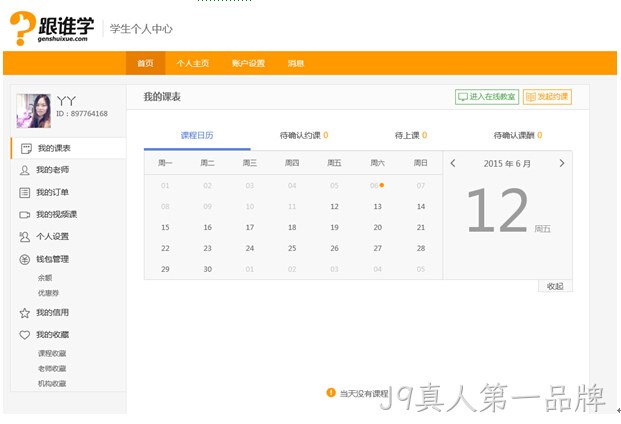Open 机构收藏 under 我的收藏
The image size is (621, 424).
tap(52, 384)
